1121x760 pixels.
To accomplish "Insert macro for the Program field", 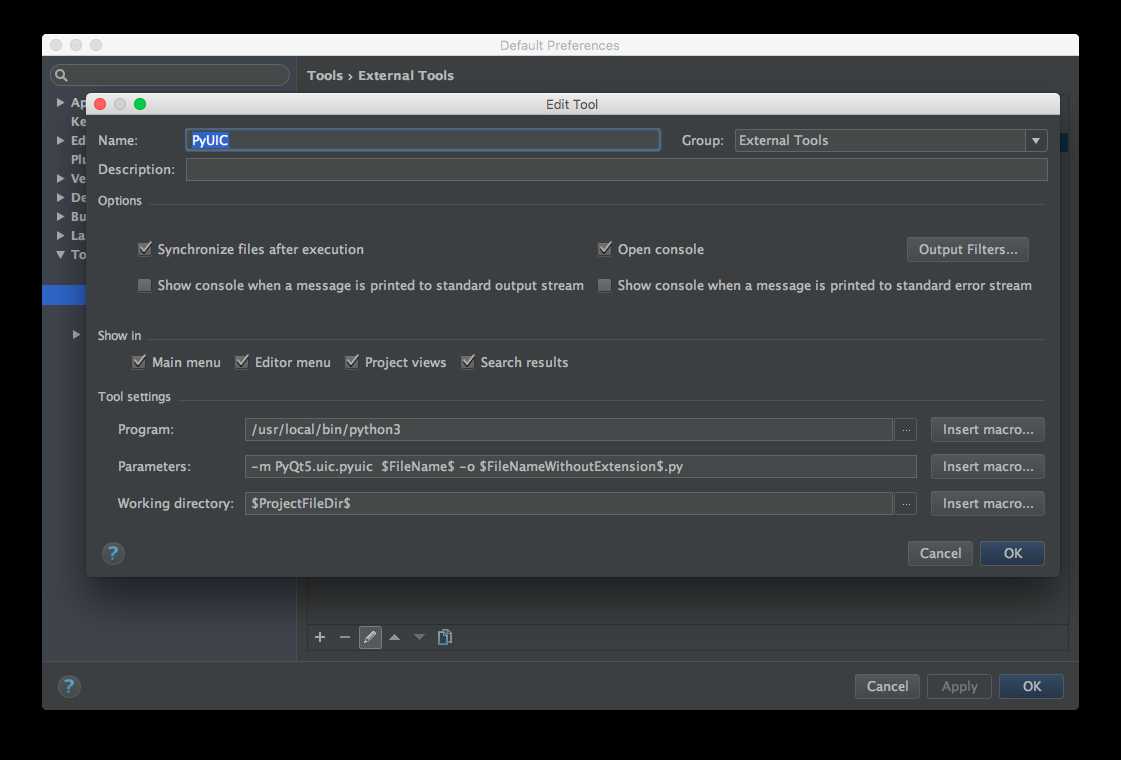I will (x=988, y=430).
